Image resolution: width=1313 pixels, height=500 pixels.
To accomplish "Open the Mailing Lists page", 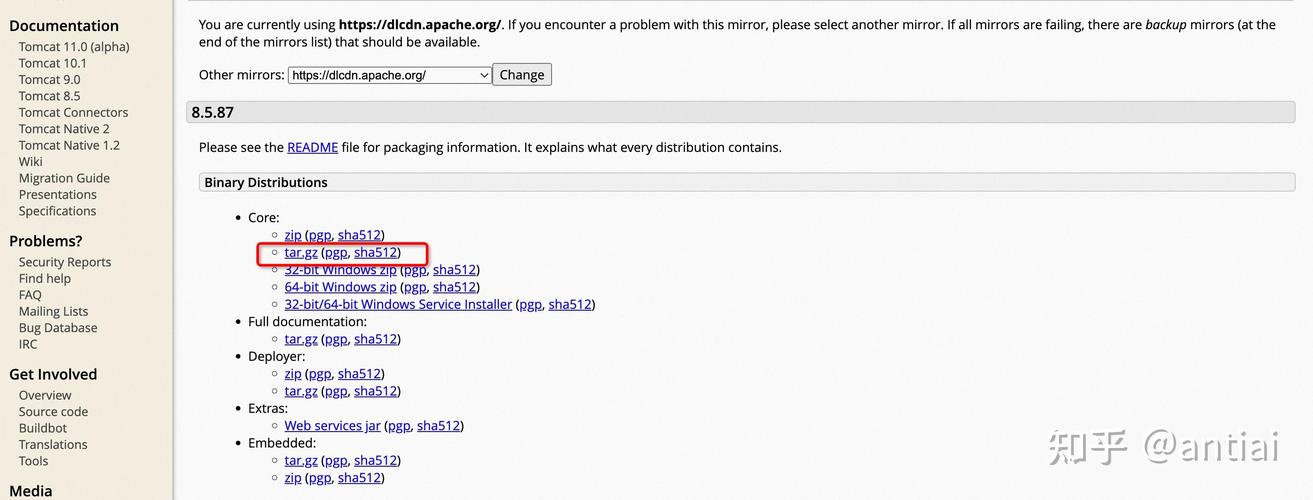I will click(x=53, y=311).
